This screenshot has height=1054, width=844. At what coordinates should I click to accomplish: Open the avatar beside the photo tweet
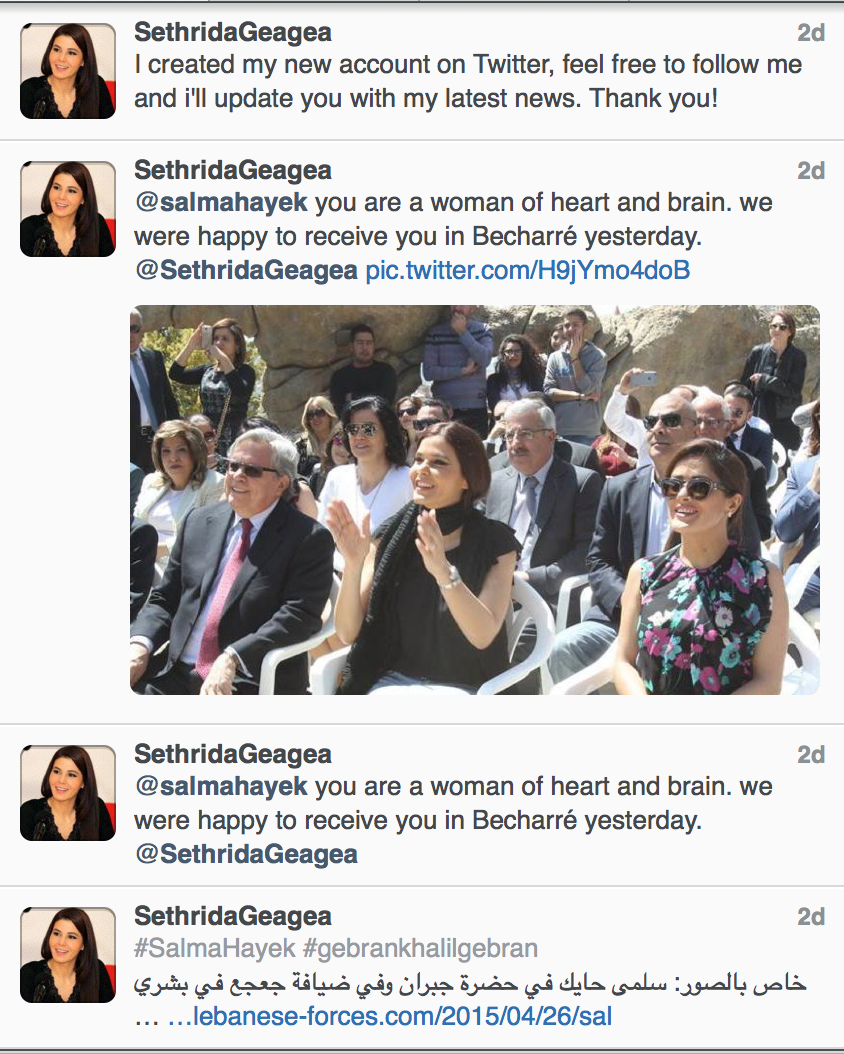(68, 210)
